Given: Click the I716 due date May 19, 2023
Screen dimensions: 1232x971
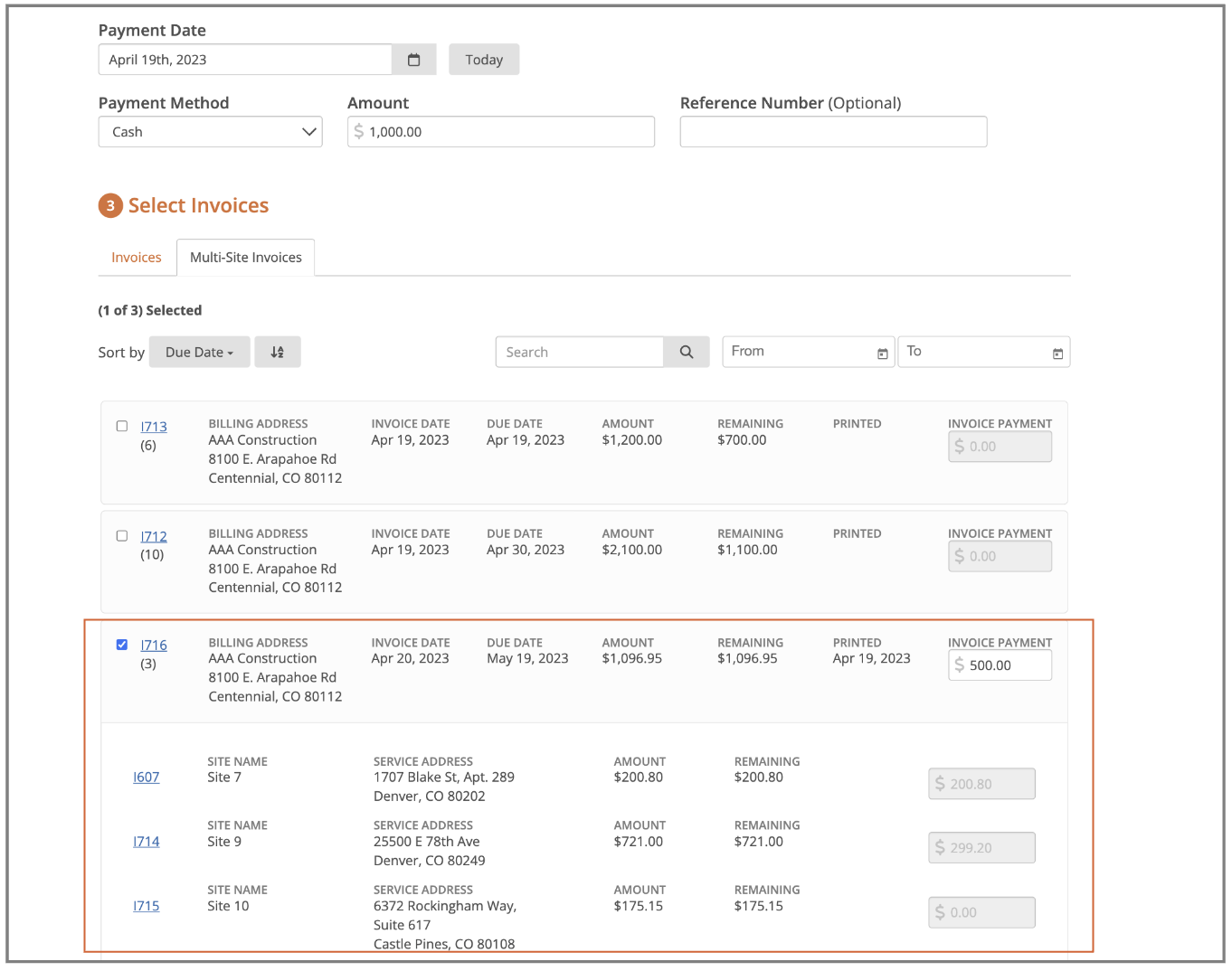Looking at the screenshot, I should pyautogui.click(x=527, y=659).
